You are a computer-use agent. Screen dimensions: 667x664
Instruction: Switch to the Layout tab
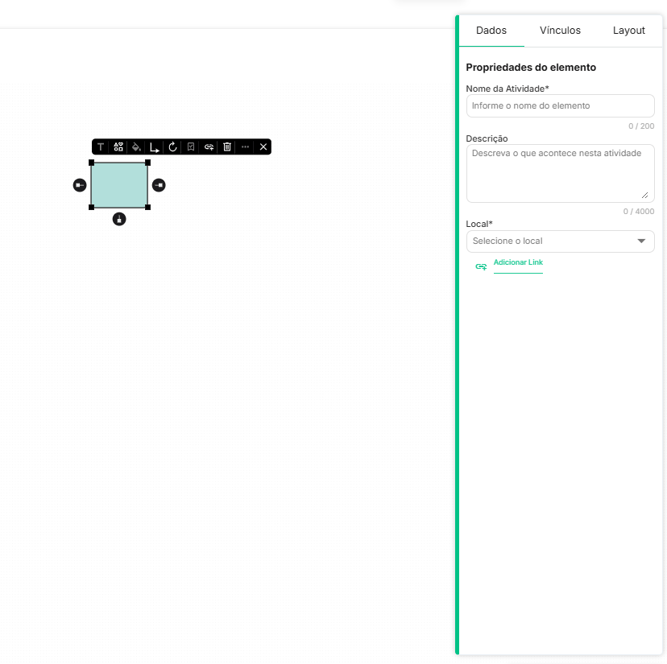coord(629,31)
